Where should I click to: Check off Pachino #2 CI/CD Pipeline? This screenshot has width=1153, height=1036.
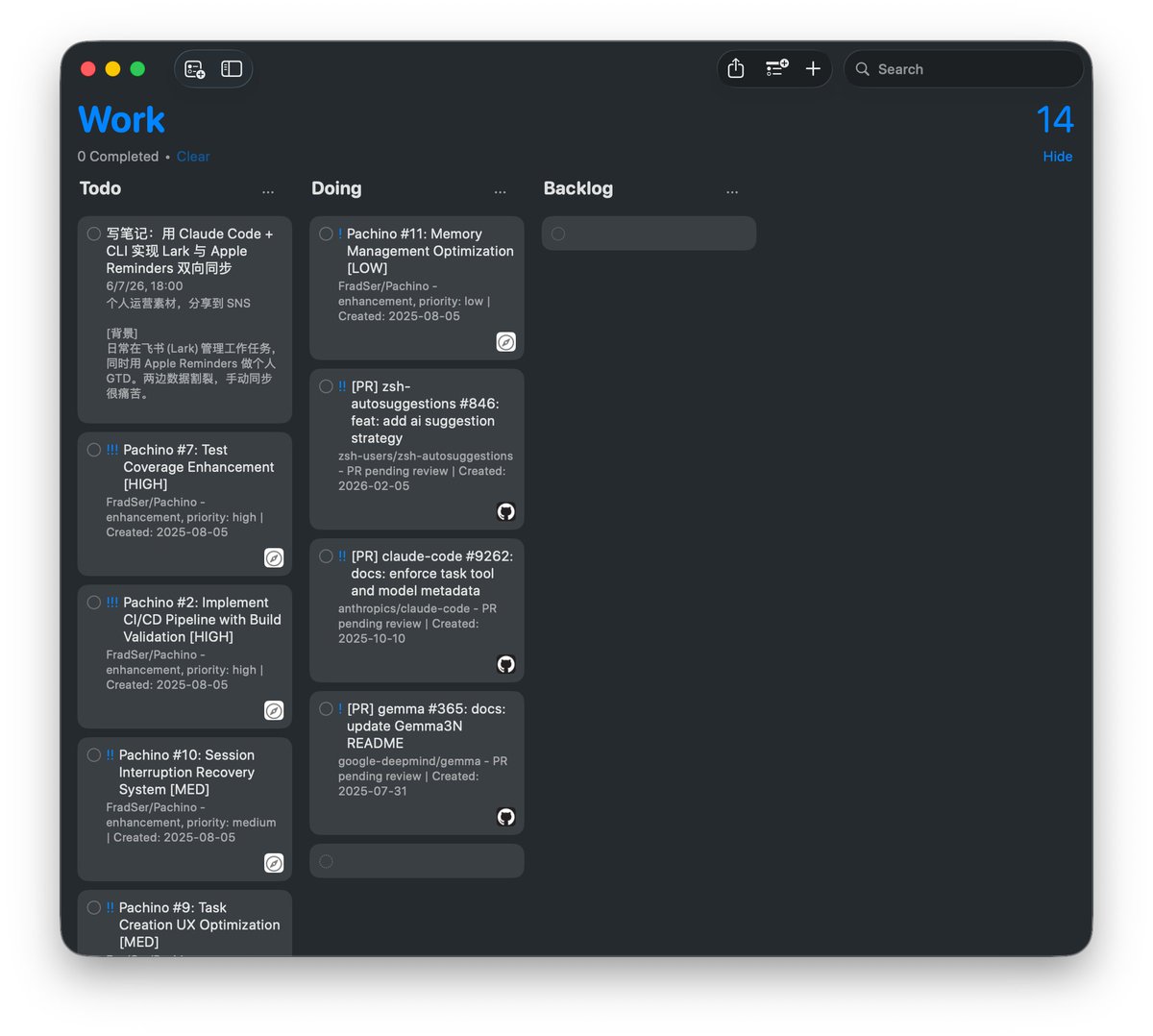(x=94, y=603)
